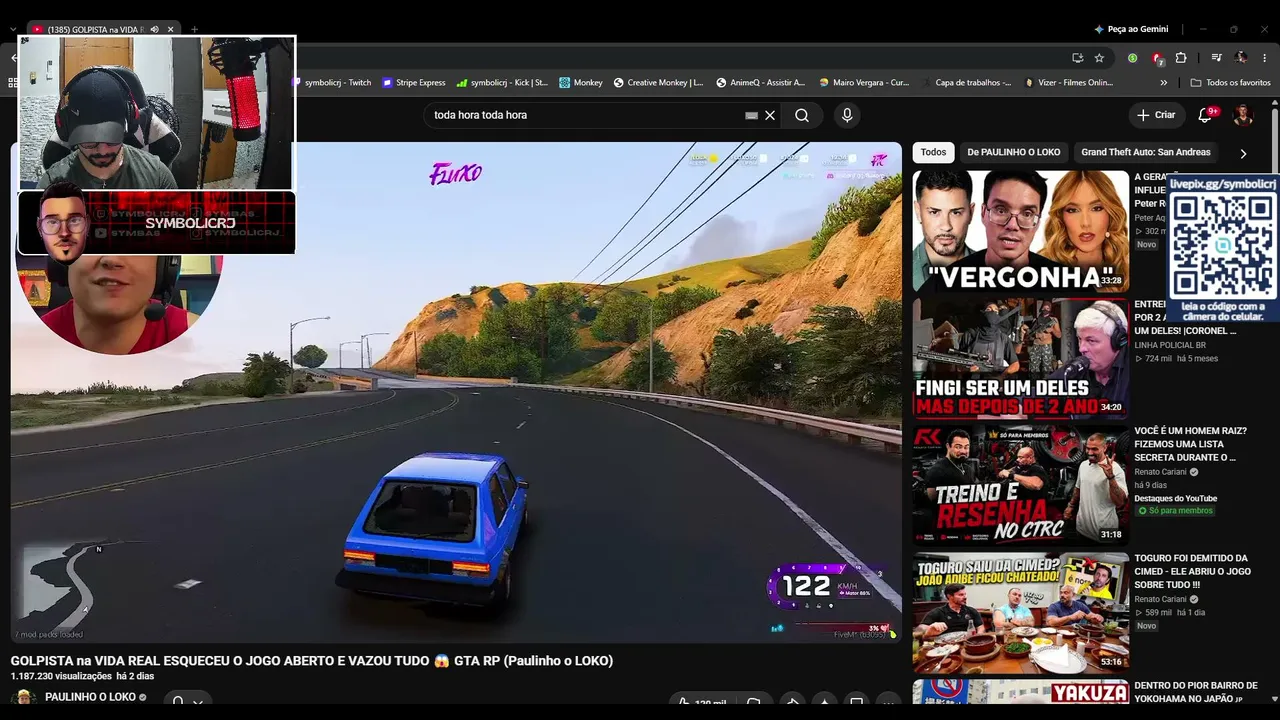This screenshot has width=1280, height=720.
Task: Open the AnimeQ - Assistir bookmark
Action: [x=760, y=83]
